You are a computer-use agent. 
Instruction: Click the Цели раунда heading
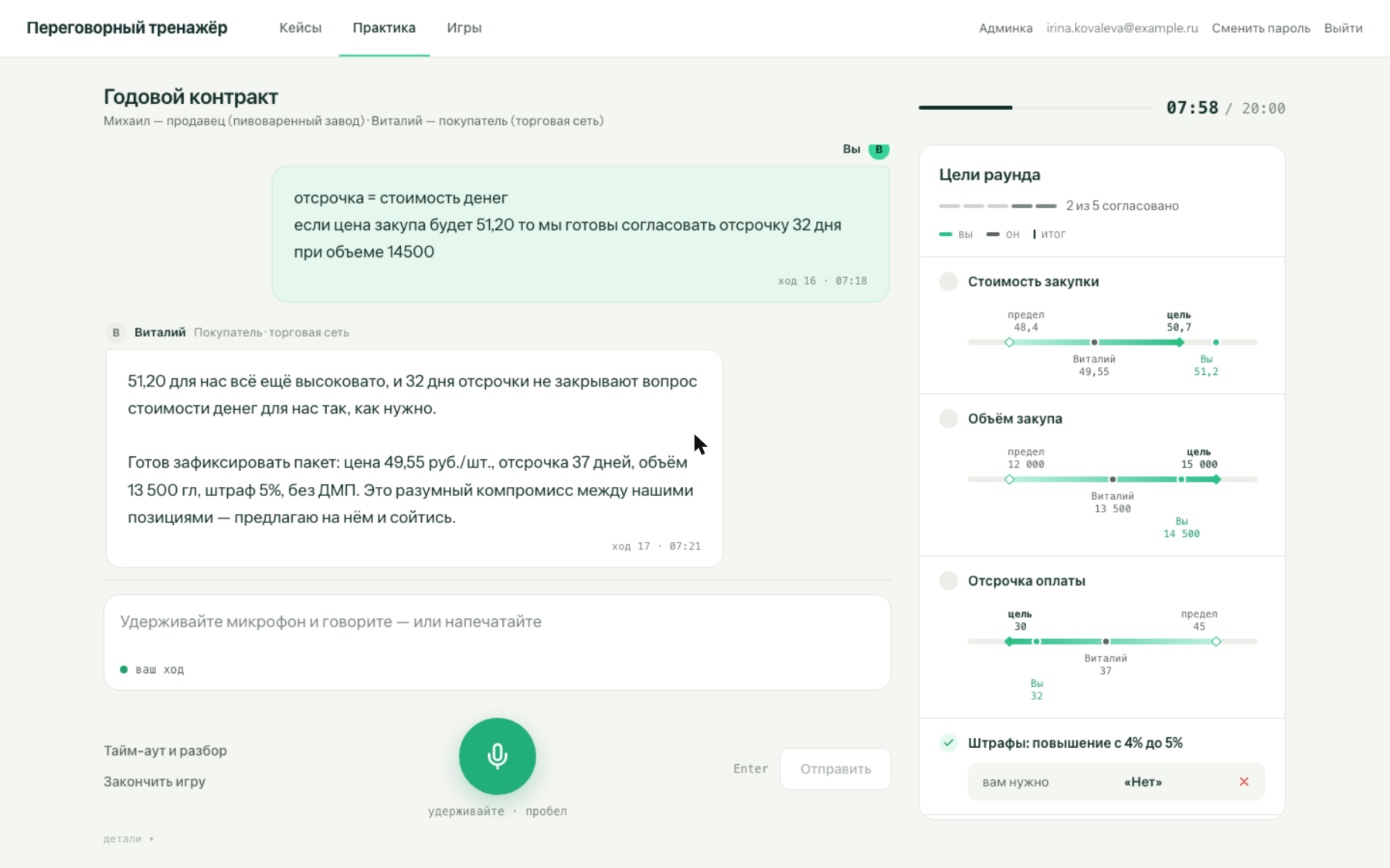990,175
